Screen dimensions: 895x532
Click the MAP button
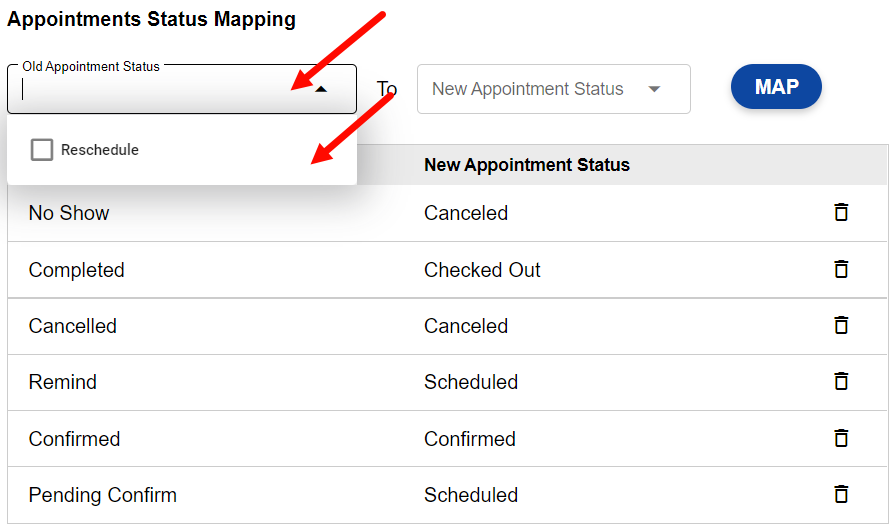776,87
